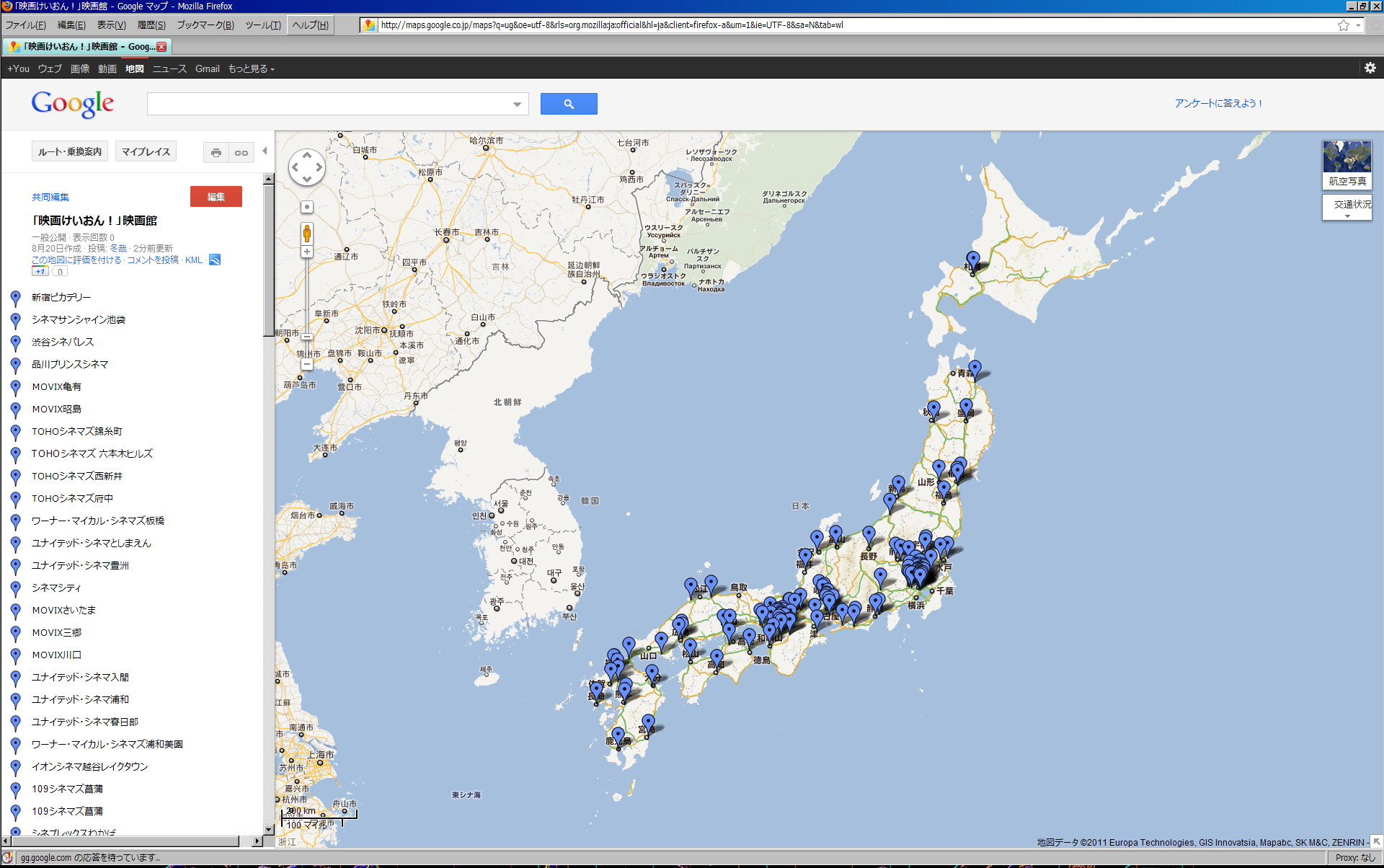Collapse the left side panel arrow

pyautogui.click(x=265, y=151)
